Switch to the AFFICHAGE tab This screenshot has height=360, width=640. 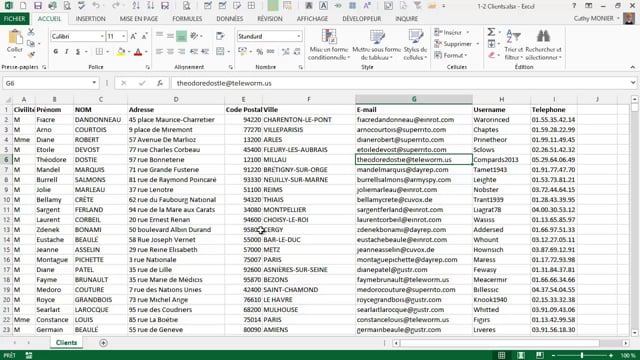pyautogui.click(x=312, y=19)
